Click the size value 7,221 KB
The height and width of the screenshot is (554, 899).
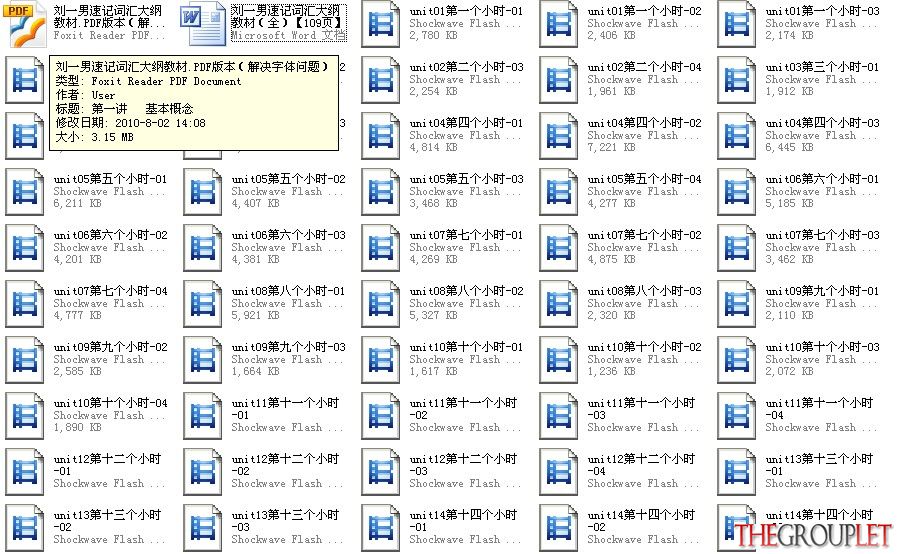tap(612, 147)
